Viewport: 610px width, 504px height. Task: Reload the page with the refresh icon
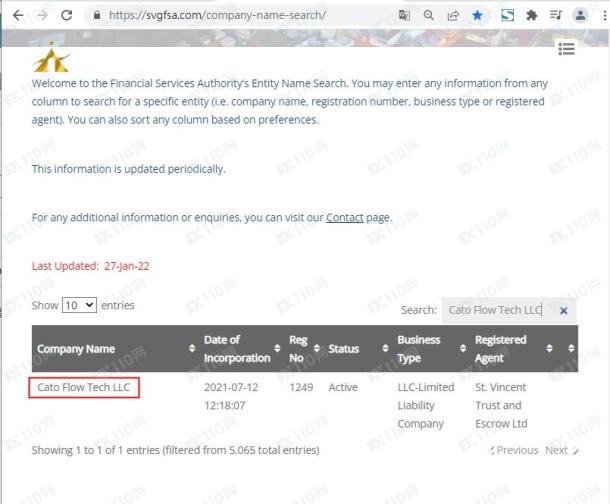pyautogui.click(x=67, y=15)
